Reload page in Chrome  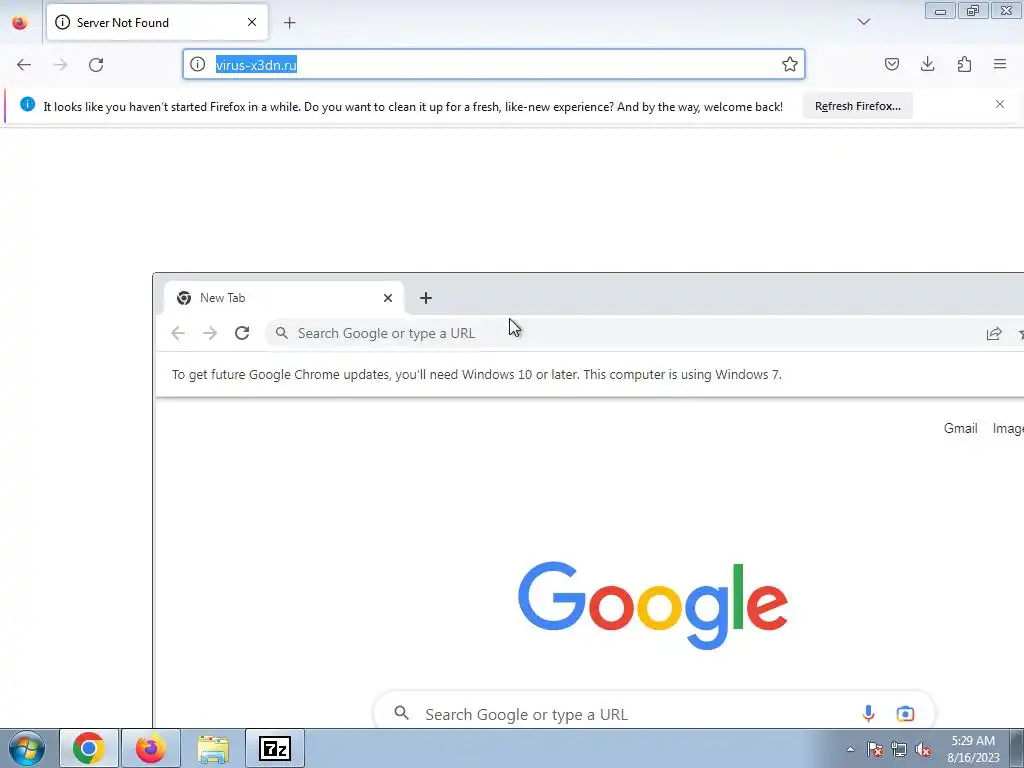point(242,333)
